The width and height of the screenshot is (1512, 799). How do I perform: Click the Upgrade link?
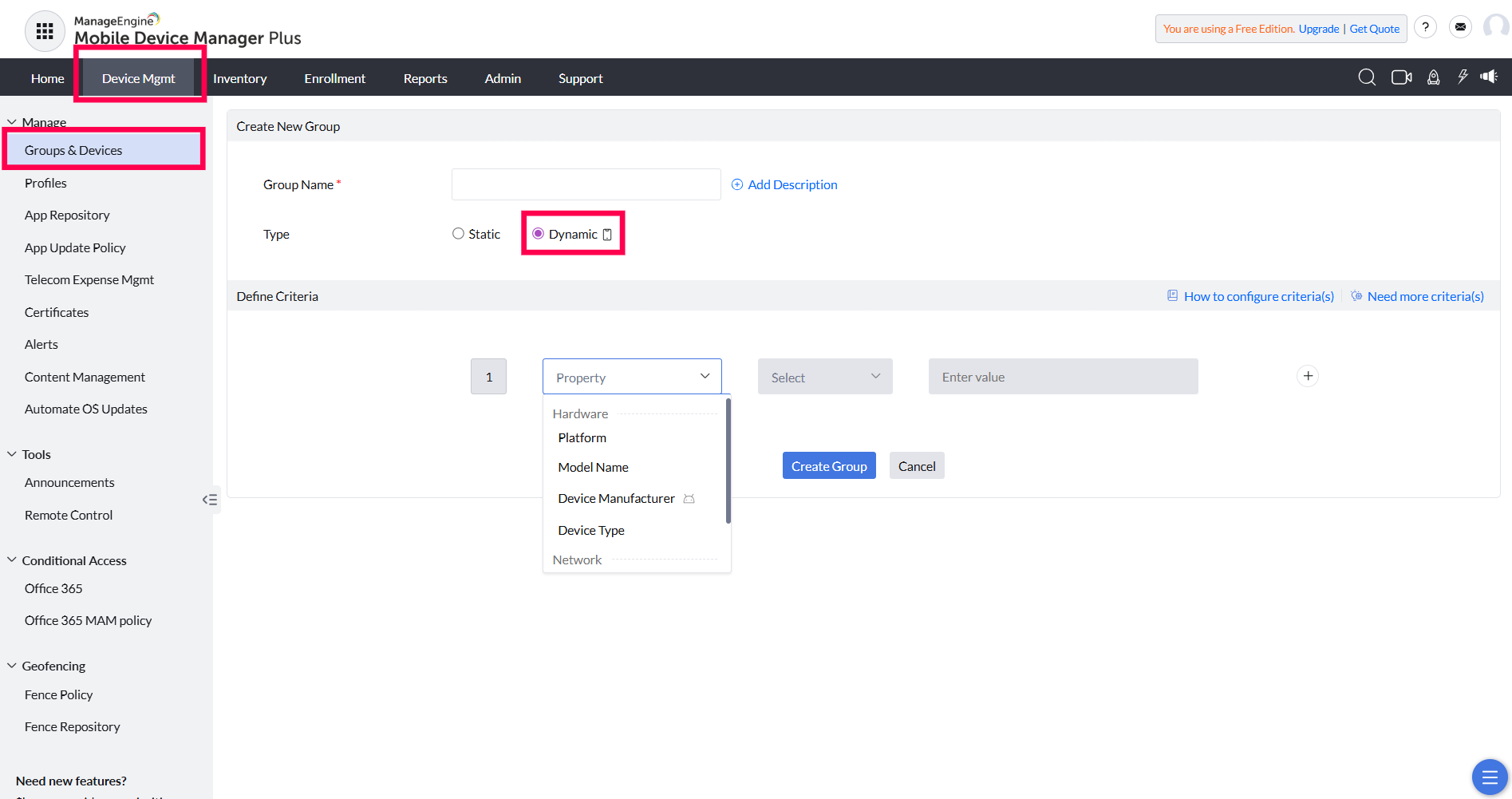1319,29
